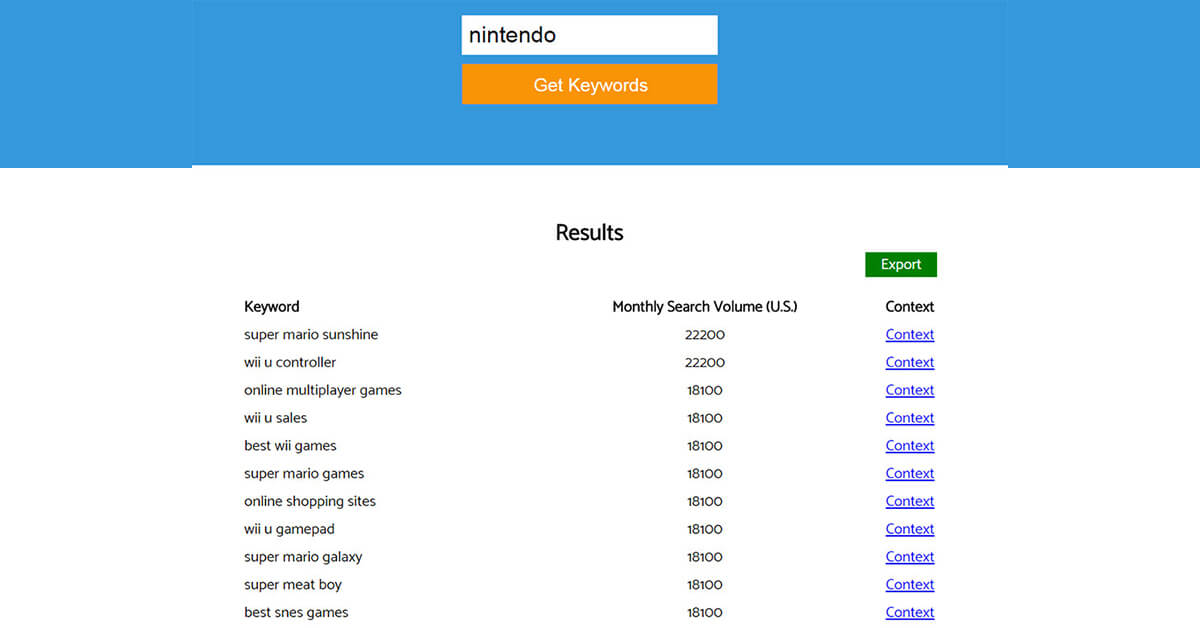Image resolution: width=1200 pixels, height=628 pixels.
Task: Click the Monthly Search Volume (U.S.) header
Action: click(705, 307)
